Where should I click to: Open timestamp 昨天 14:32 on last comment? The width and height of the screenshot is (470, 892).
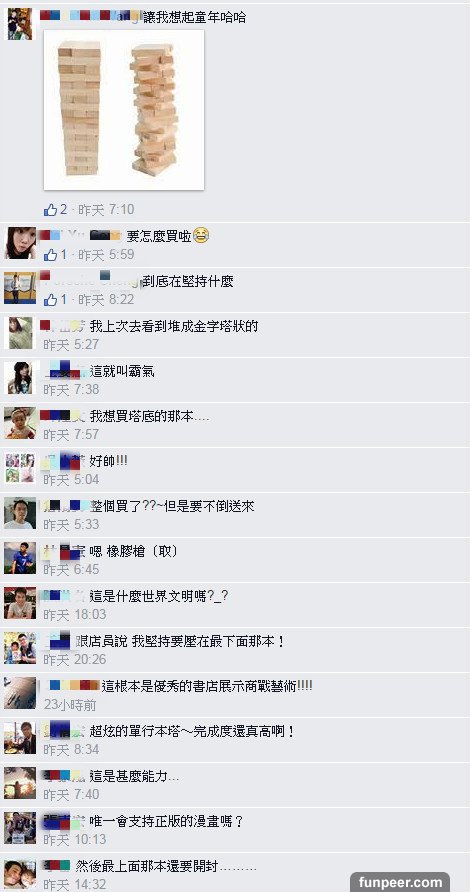[x=75, y=885]
